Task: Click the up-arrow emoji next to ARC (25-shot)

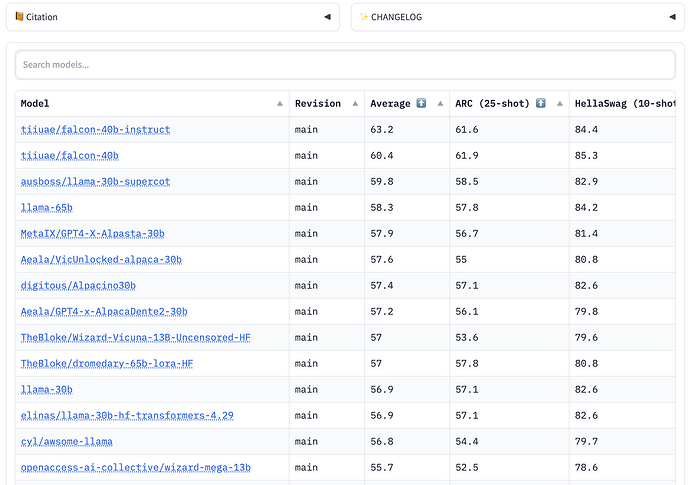Action: [x=541, y=103]
